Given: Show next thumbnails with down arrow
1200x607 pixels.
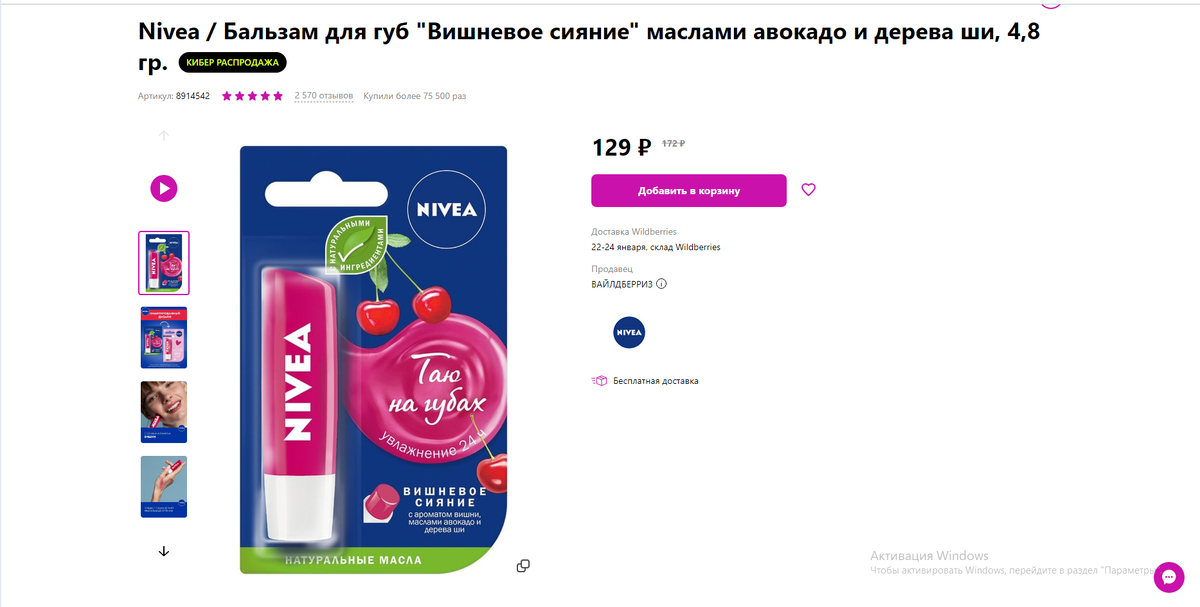Looking at the screenshot, I should tap(164, 551).
